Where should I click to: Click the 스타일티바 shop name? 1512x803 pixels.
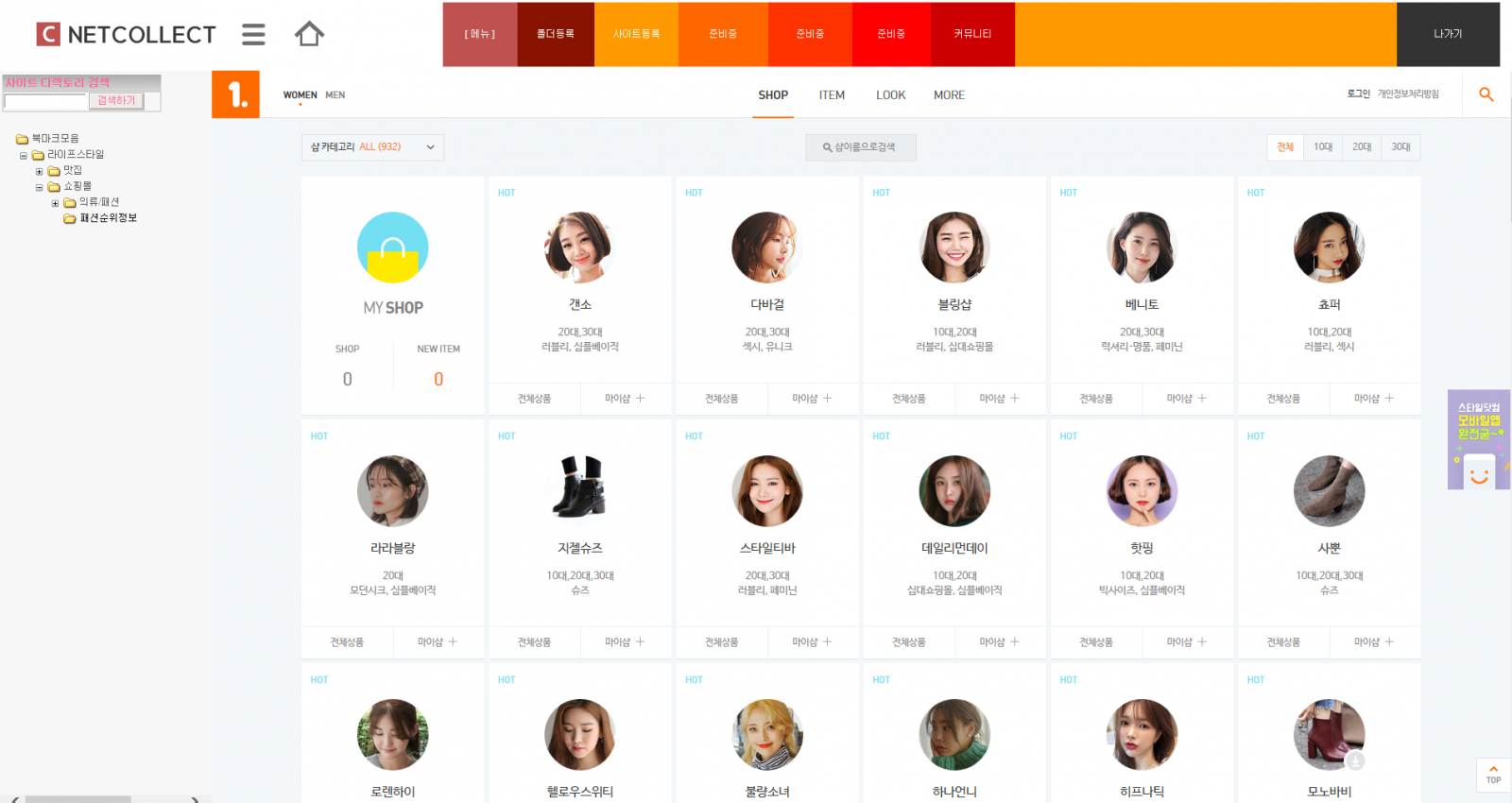(x=767, y=548)
